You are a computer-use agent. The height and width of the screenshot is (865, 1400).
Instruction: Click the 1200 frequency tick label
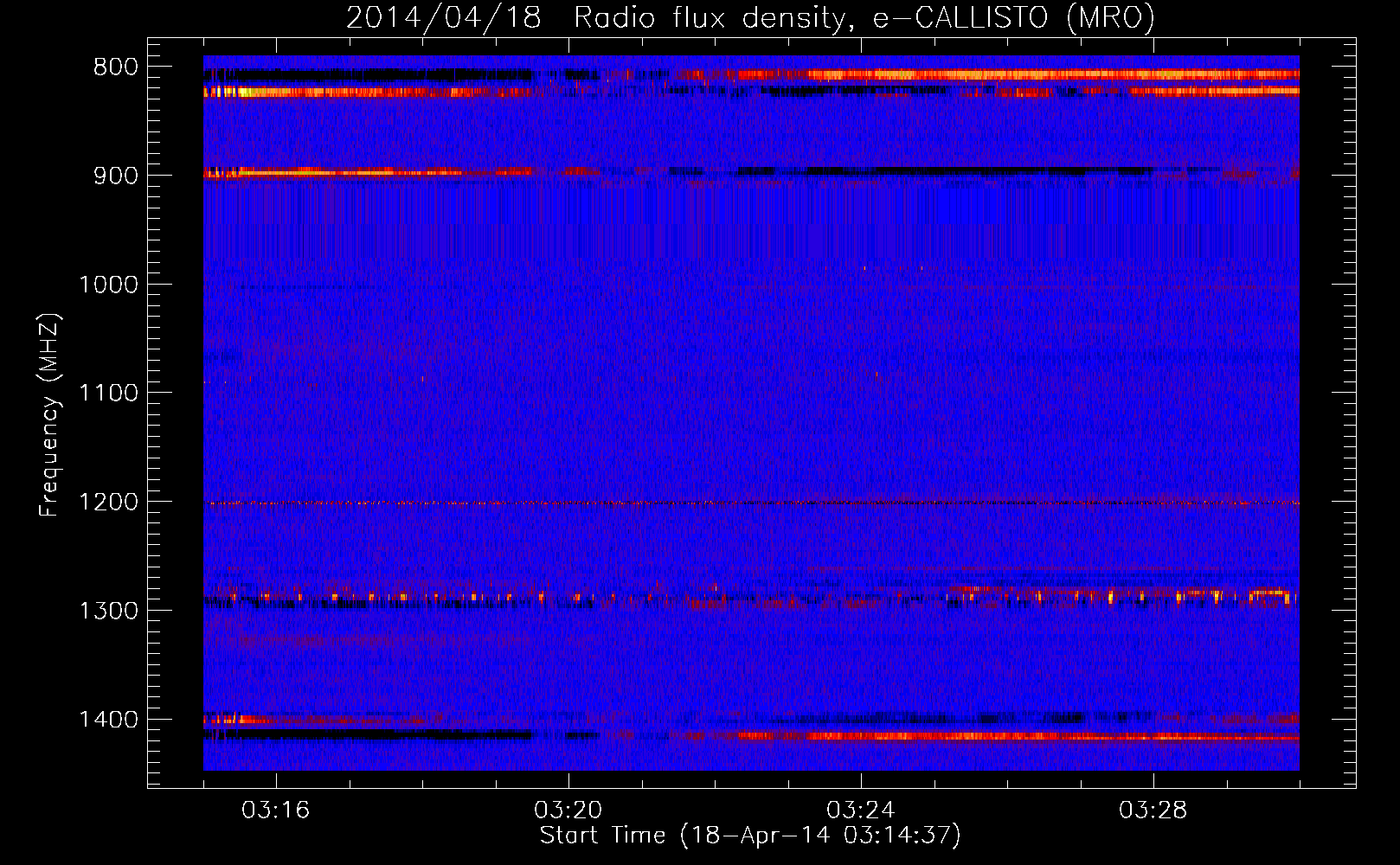[x=108, y=503]
